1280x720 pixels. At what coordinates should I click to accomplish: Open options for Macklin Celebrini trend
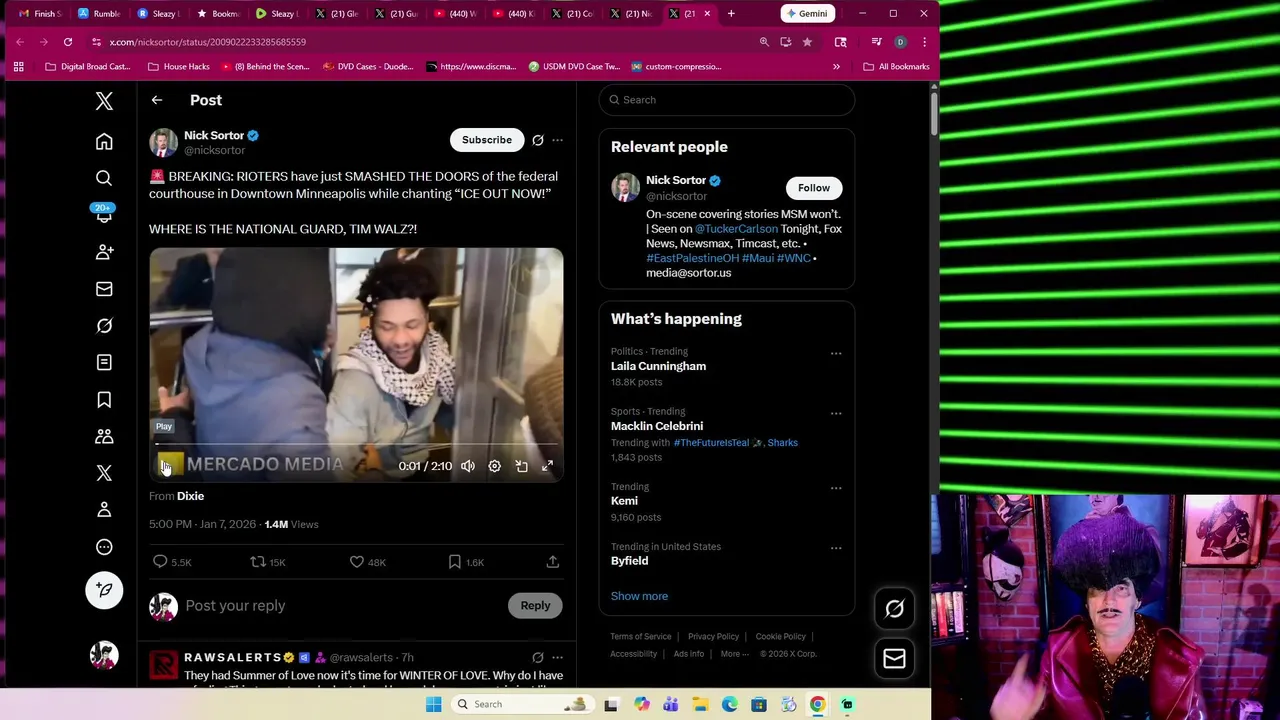pos(836,413)
